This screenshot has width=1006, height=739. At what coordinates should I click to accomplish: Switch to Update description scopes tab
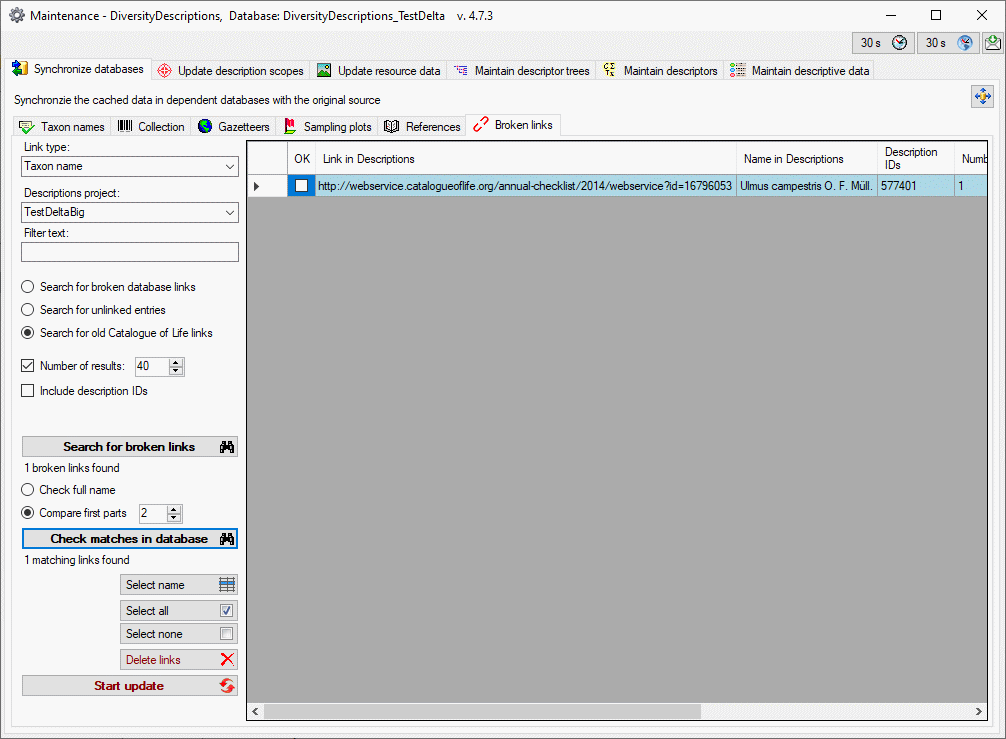[x=231, y=71]
